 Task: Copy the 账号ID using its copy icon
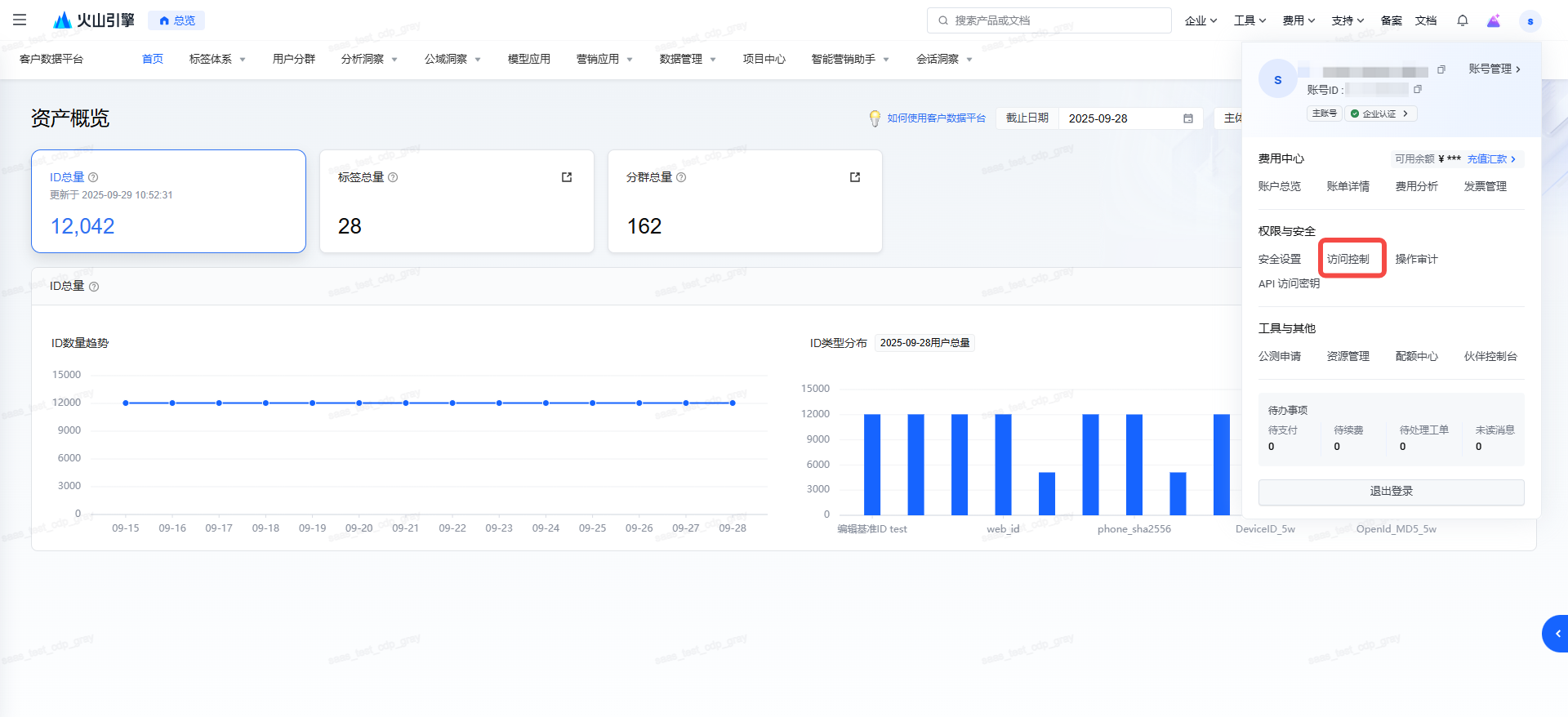1418,89
